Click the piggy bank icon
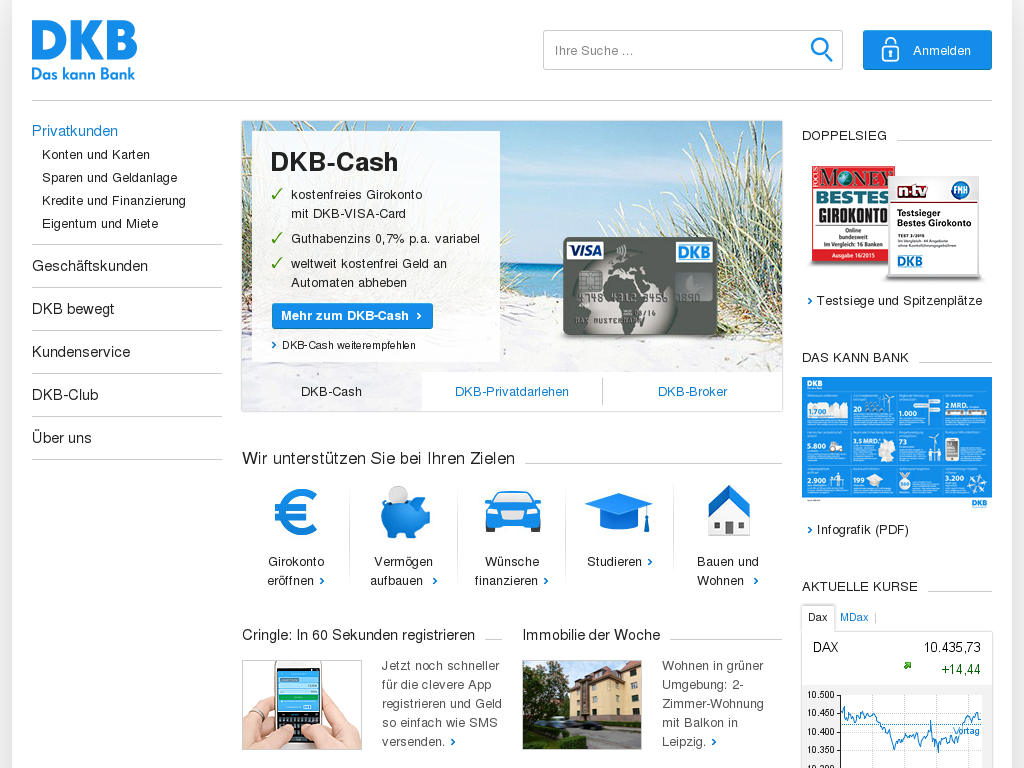Viewport: 1024px width, 768px height. click(405, 512)
